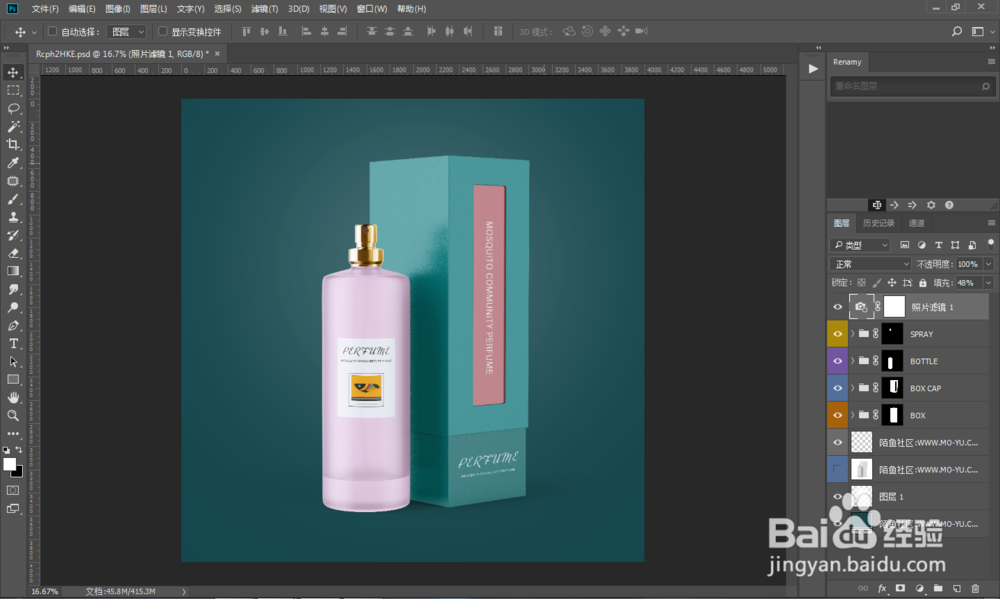Select the Brush tool
1000x599 pixels.
click(x=13, y=199)
